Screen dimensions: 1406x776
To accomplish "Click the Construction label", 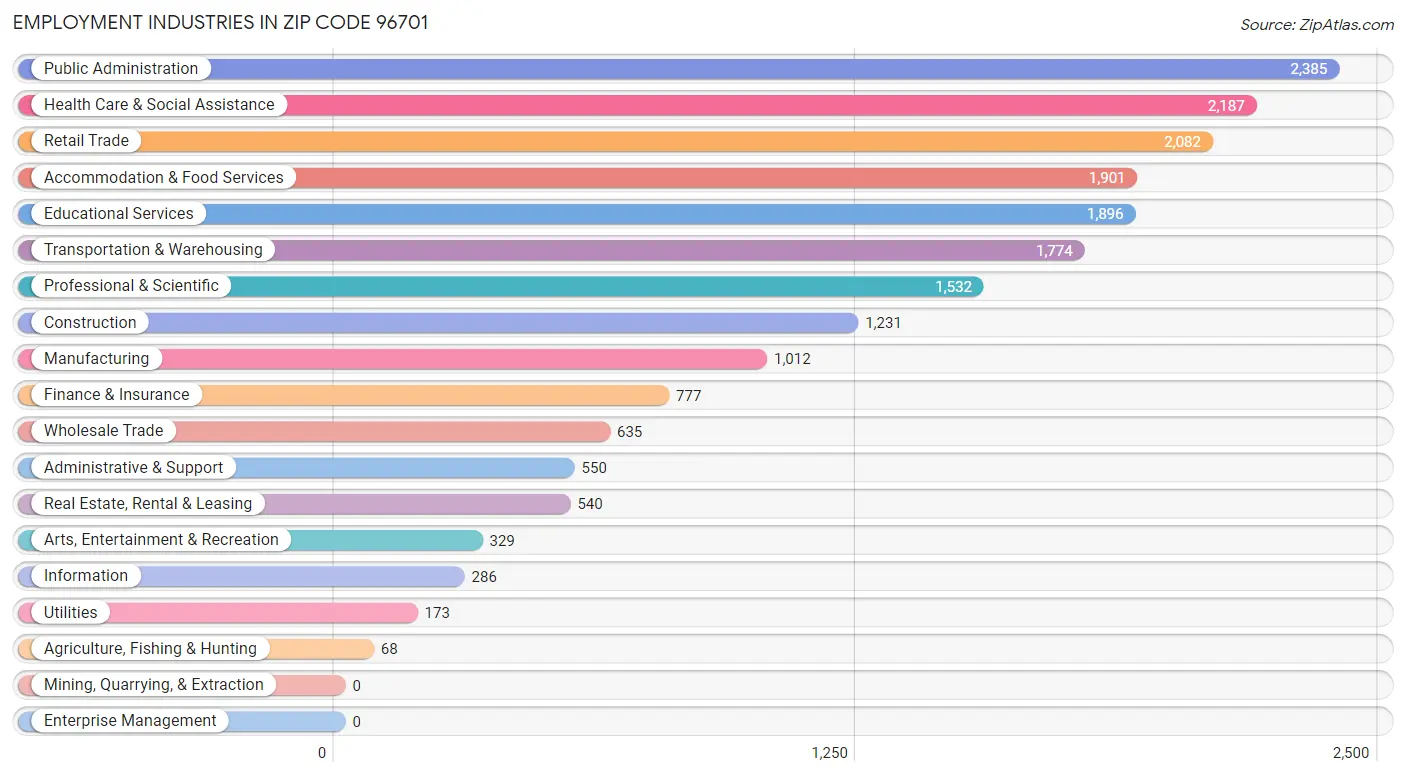I will pyautogui.click(x=90, y=323).
